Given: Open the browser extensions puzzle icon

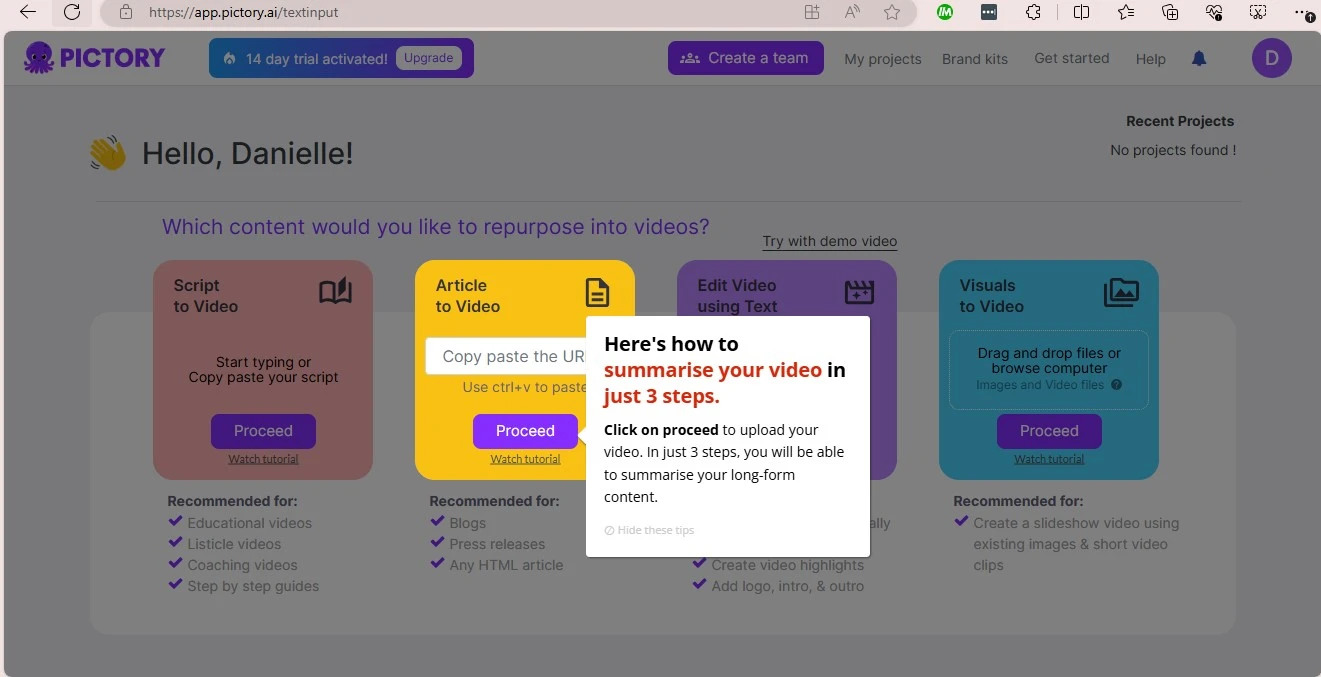Looking at the screenshot, I should click(x=1034, y=12).
